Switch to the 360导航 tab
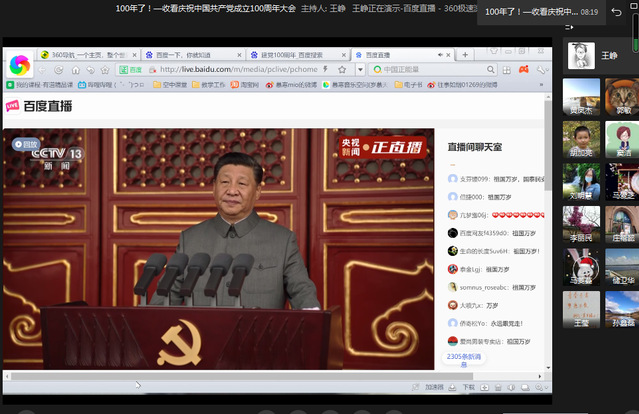Image resolution: width=639 pixels, height=414 pixels. coord(89,55)
